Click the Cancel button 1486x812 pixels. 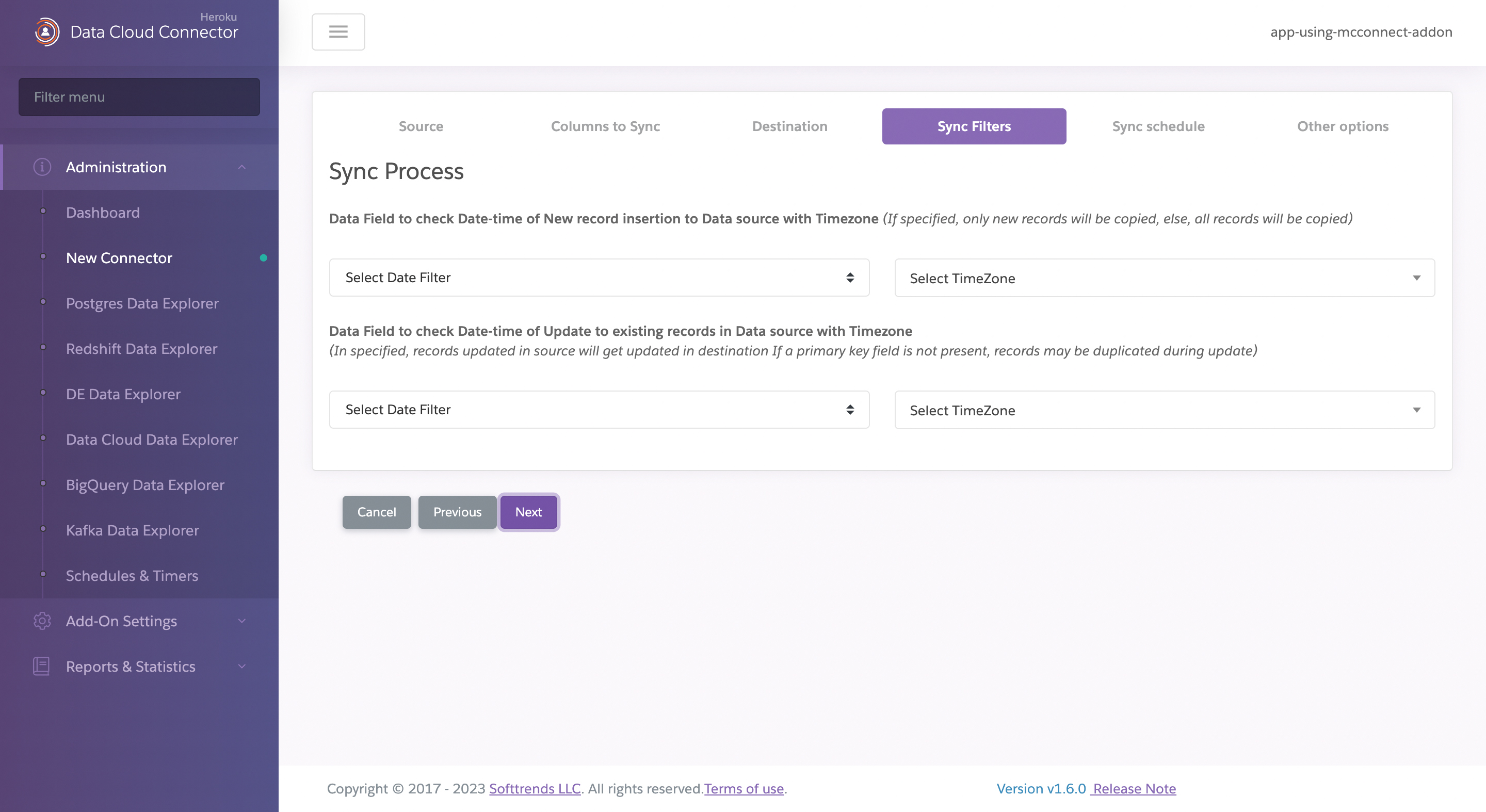click(x=376, y=511)
